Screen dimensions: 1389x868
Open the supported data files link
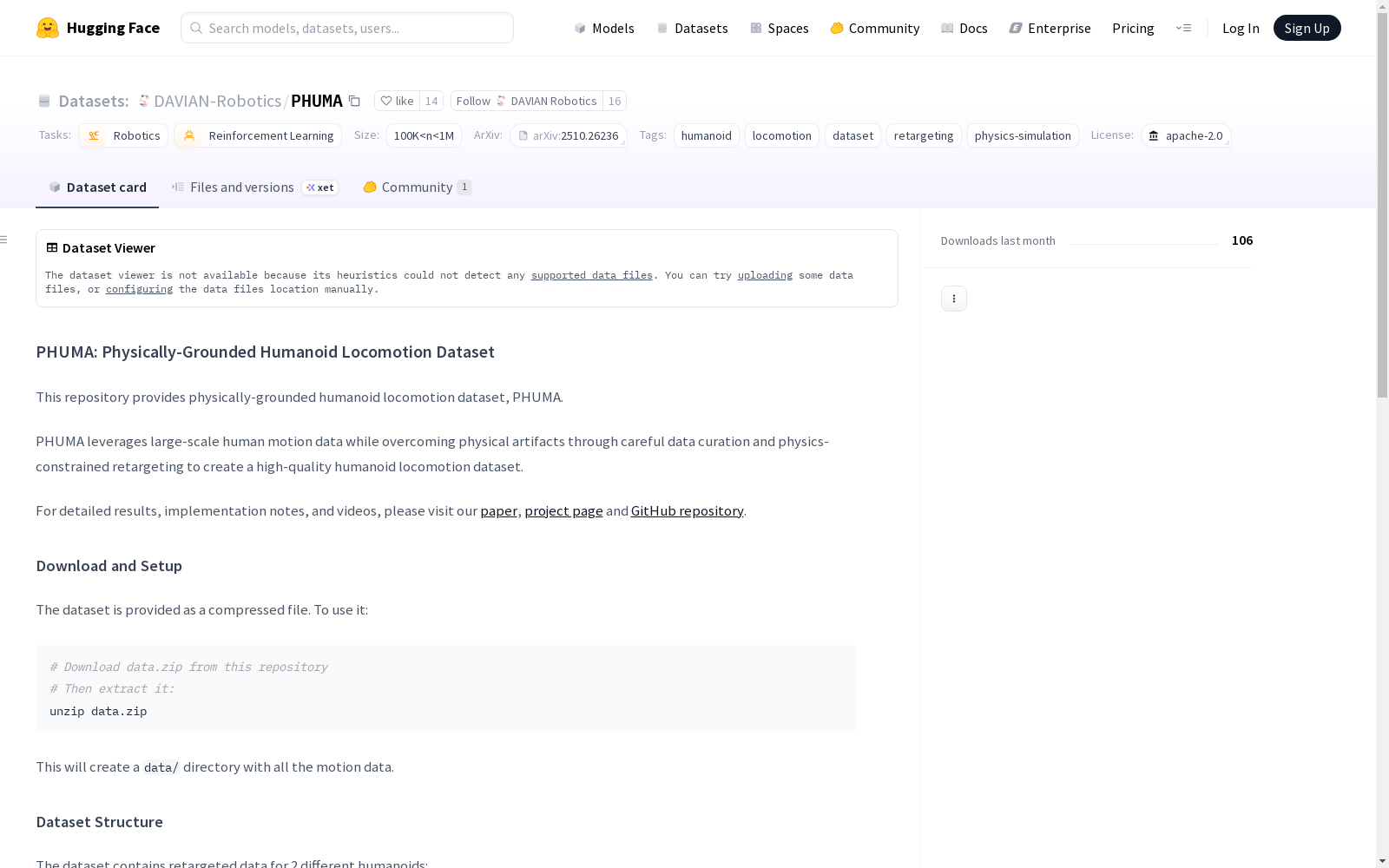coord(592,275)
